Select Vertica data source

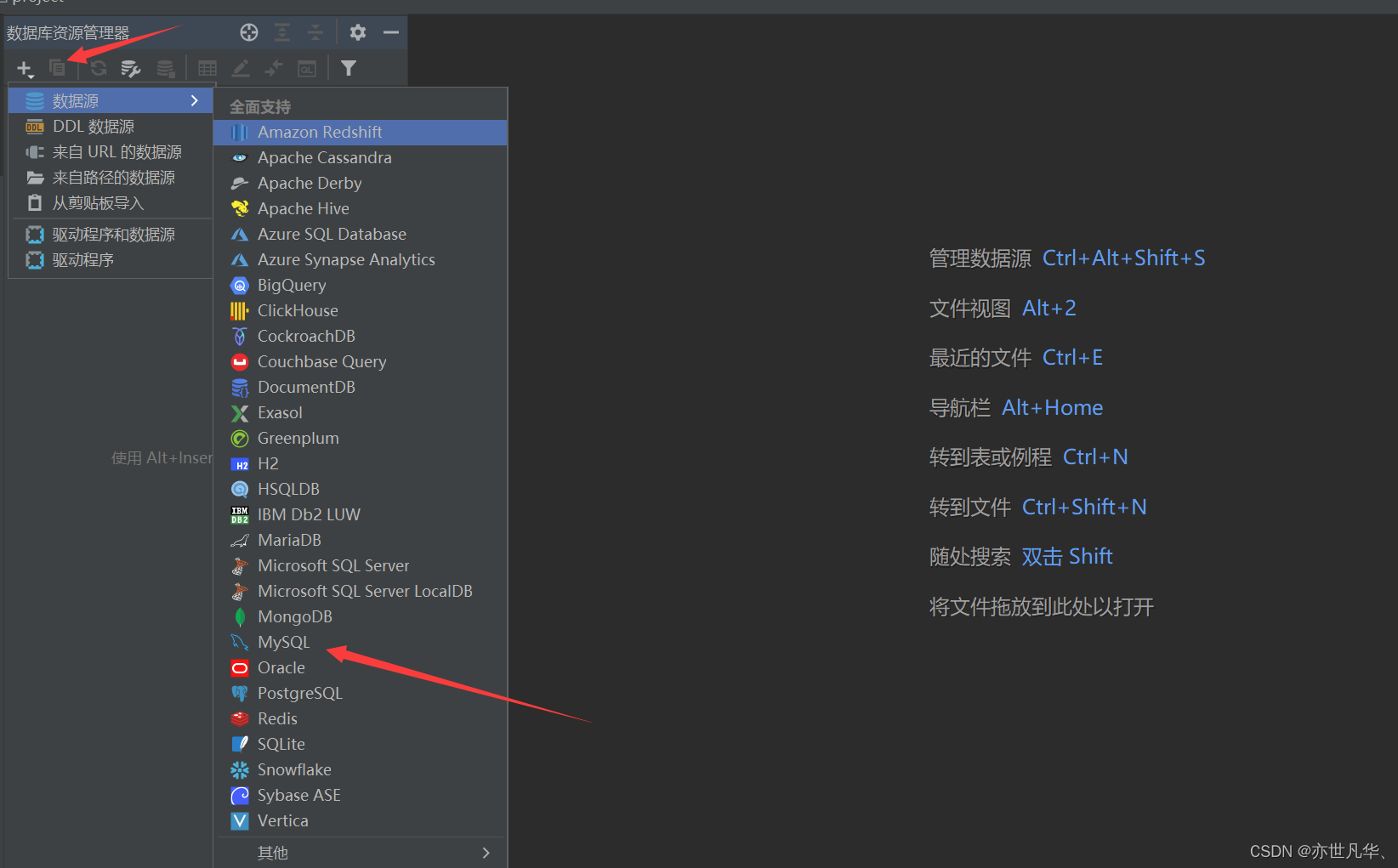[x=361, y=820]
